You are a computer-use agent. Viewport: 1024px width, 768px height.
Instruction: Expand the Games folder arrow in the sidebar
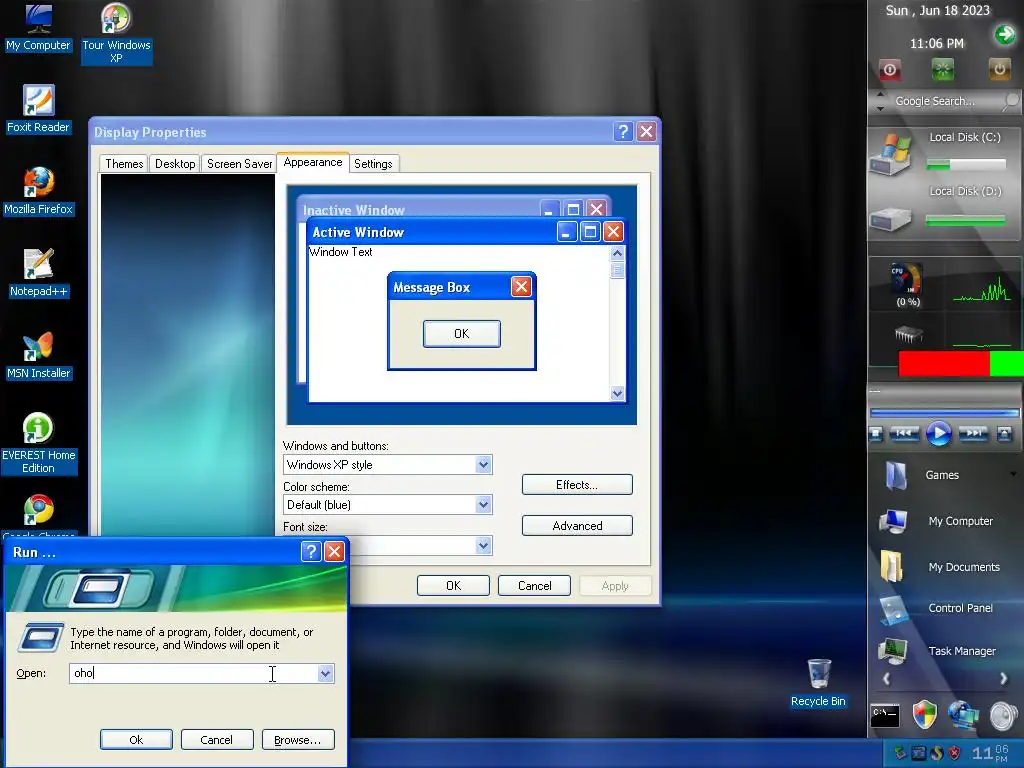(1014, 474)
